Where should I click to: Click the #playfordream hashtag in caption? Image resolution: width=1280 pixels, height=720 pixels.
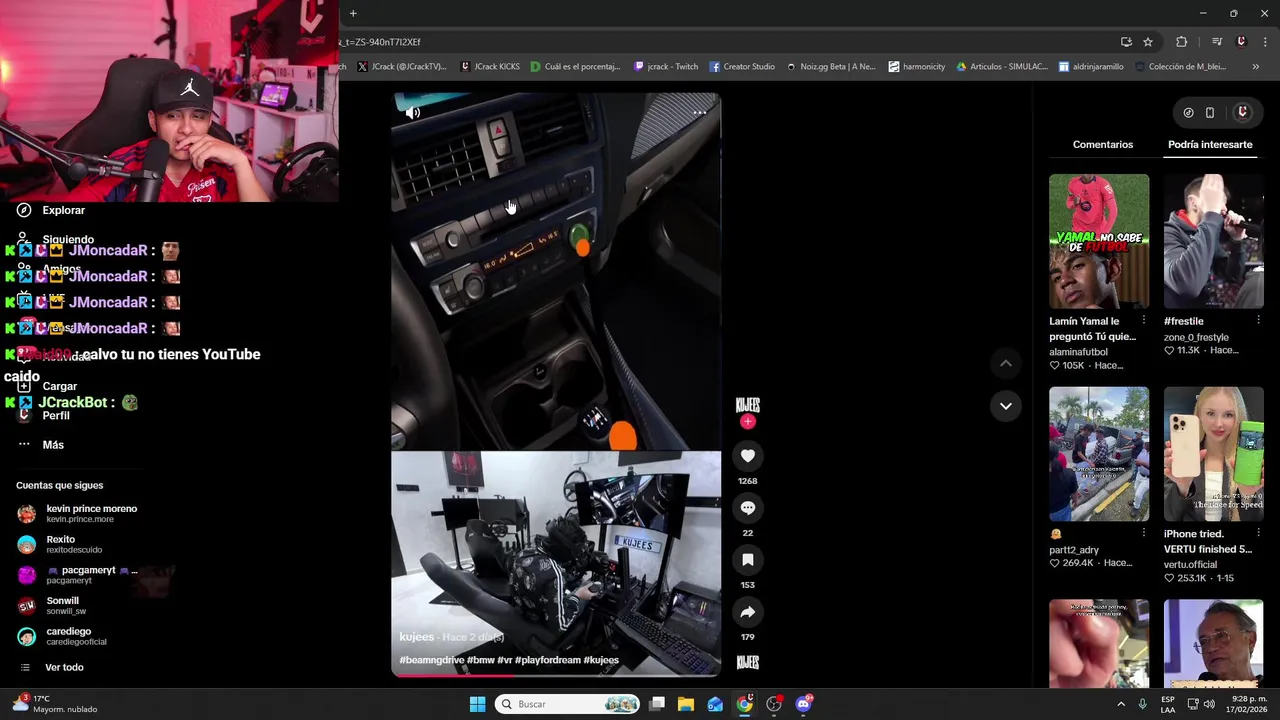tap(546, 660)
